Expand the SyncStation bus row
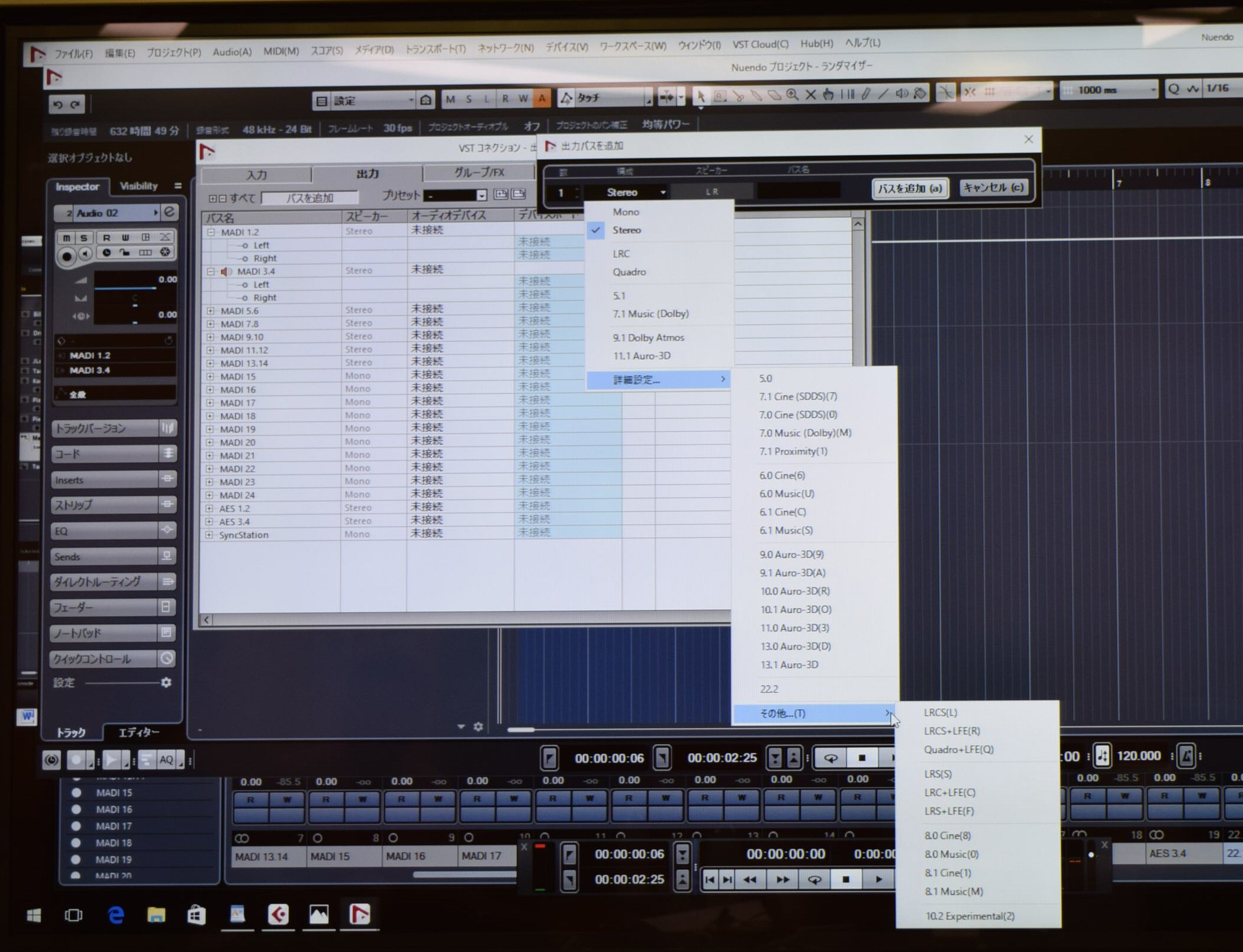The image size is (1243, 952). point(210,535)
